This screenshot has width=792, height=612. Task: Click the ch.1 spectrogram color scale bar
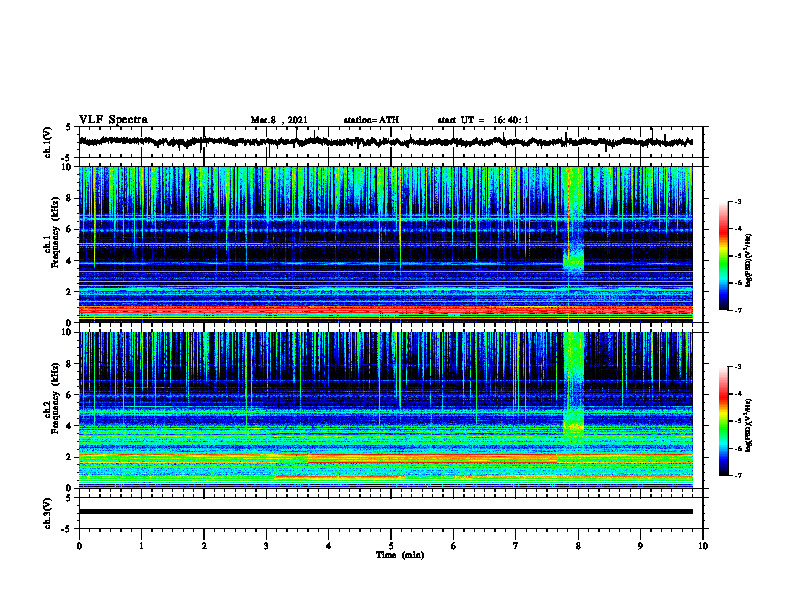click(x=723, y=256)
